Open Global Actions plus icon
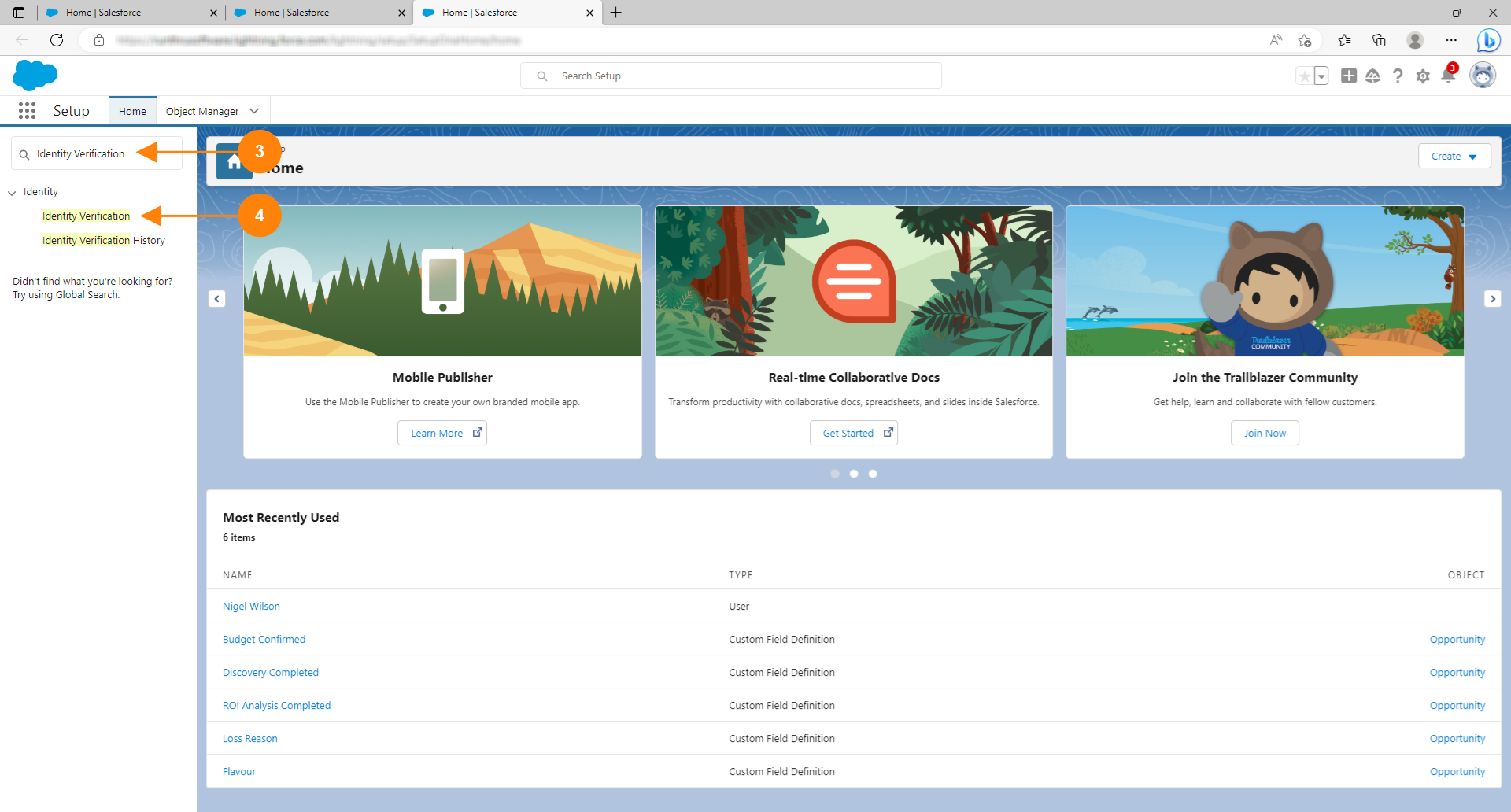 point(1349,76)
